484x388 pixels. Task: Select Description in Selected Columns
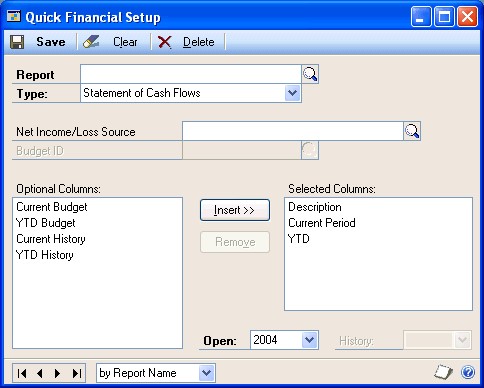click(315, 207)
